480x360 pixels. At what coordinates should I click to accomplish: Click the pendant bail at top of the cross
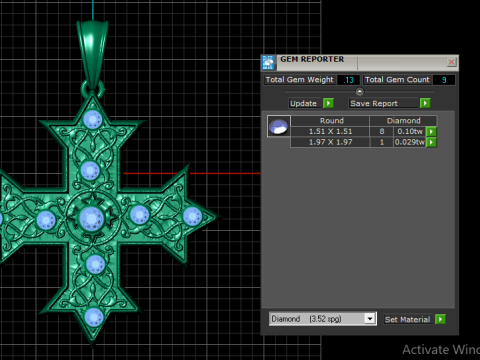(92, 53)
